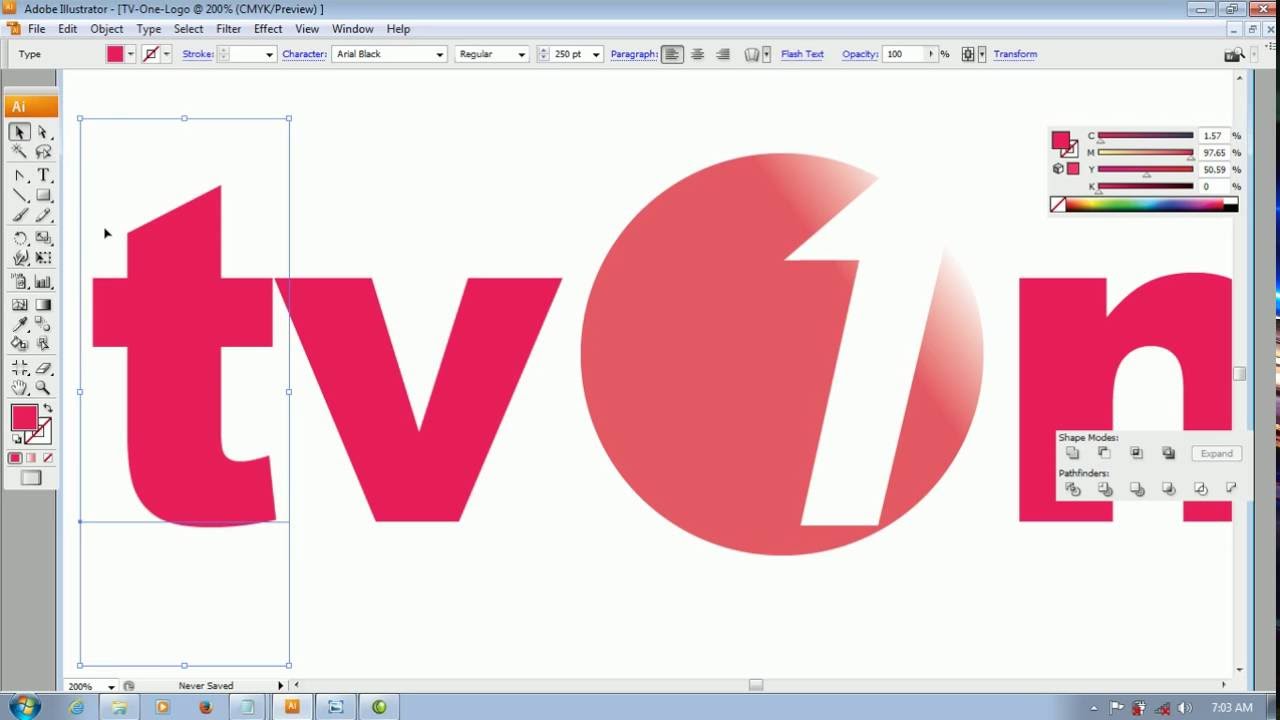The width and height of the screenshot is (1280, 720).
Task: Select the Pencil tool
Action: (x=43, y=215)
